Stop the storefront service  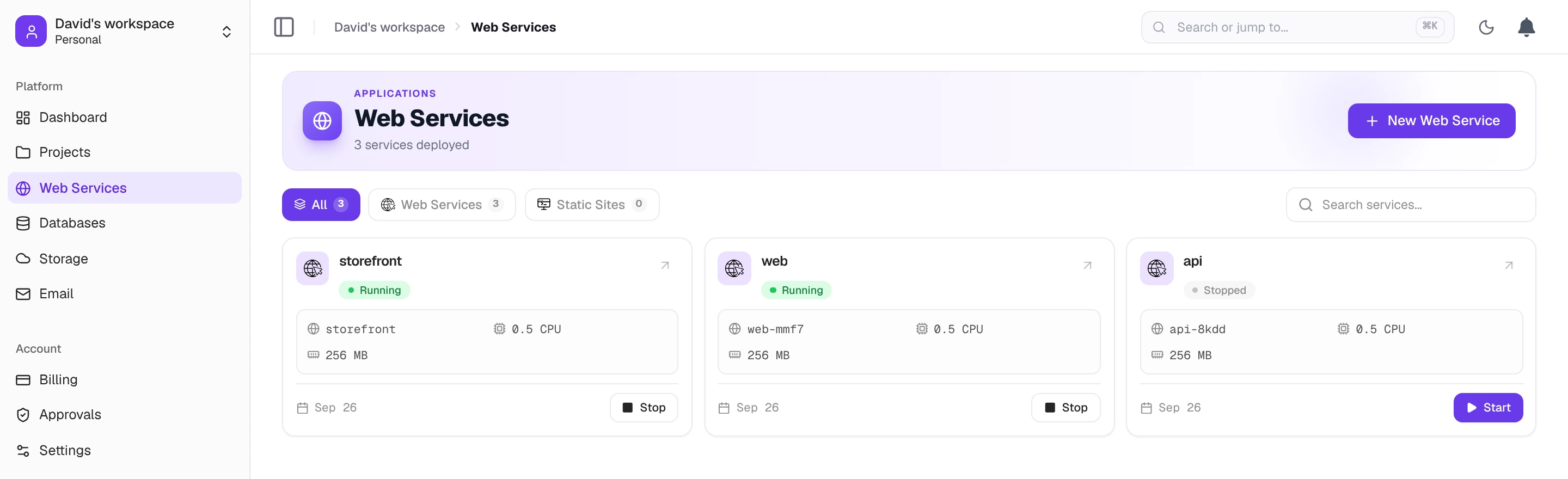pyautogui.click(x=644, y=408)
